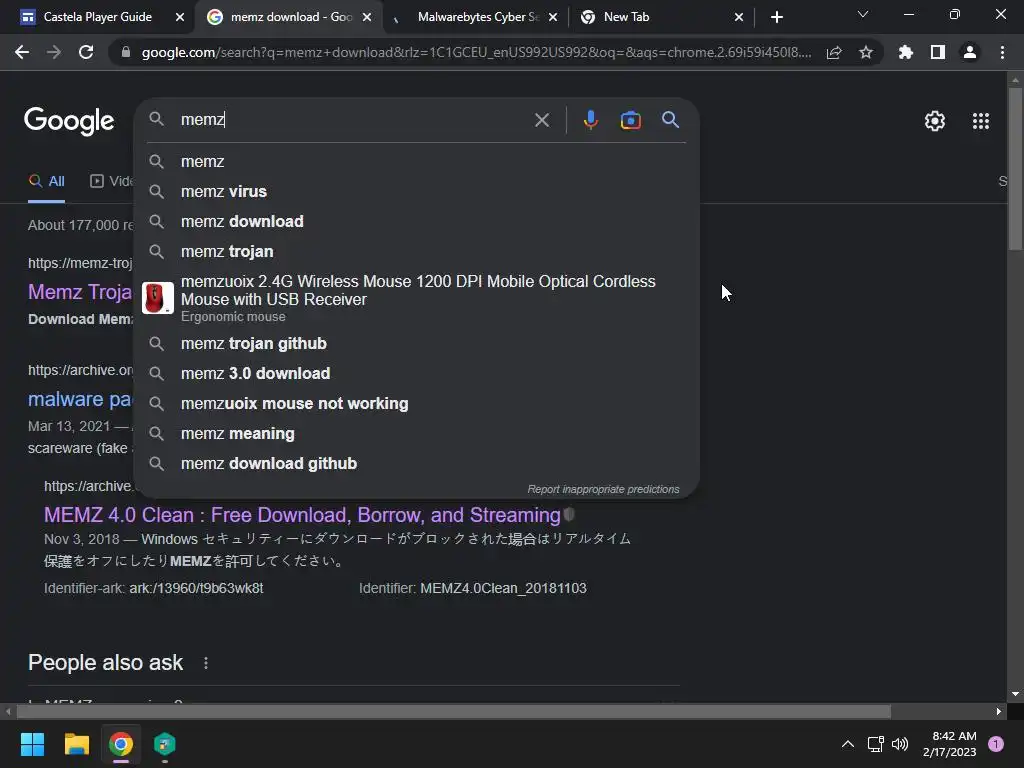Open the tab search dropdown arrow

[x=863, y=14]
